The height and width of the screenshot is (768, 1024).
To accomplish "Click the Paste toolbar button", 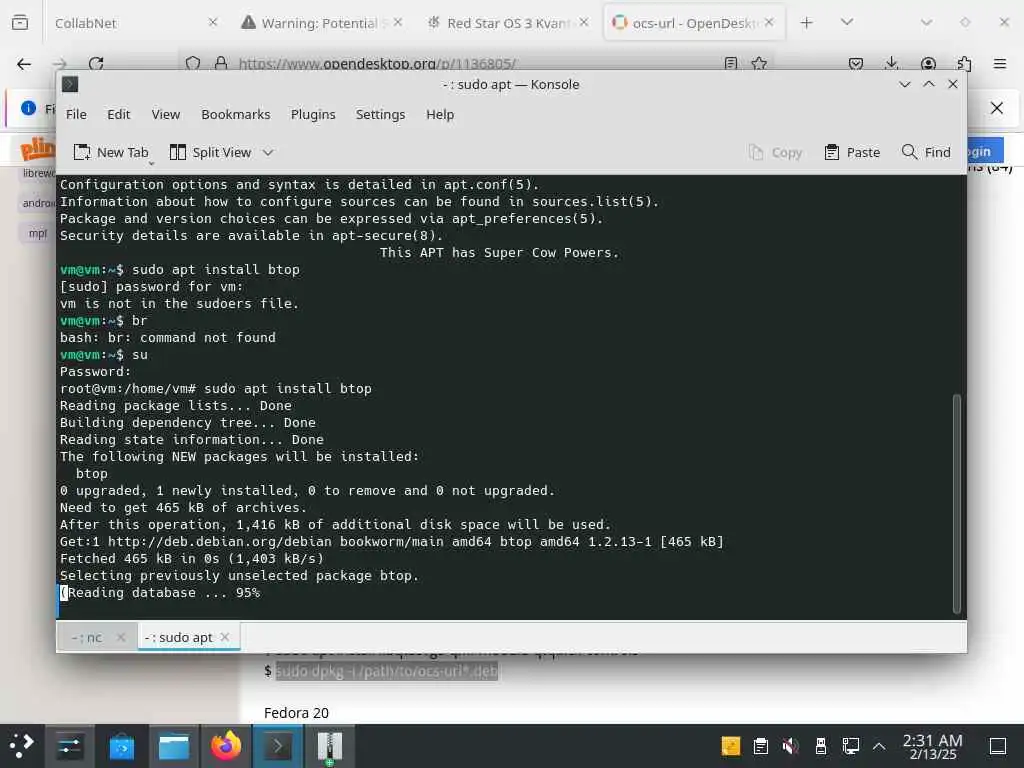I will tap(852, 152).
